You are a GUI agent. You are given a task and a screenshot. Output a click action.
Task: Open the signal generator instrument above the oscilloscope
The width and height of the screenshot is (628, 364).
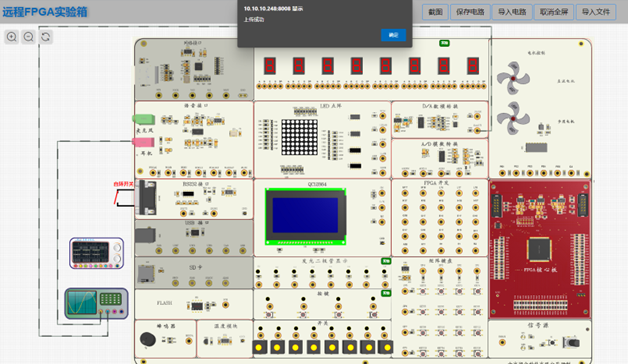97,253
